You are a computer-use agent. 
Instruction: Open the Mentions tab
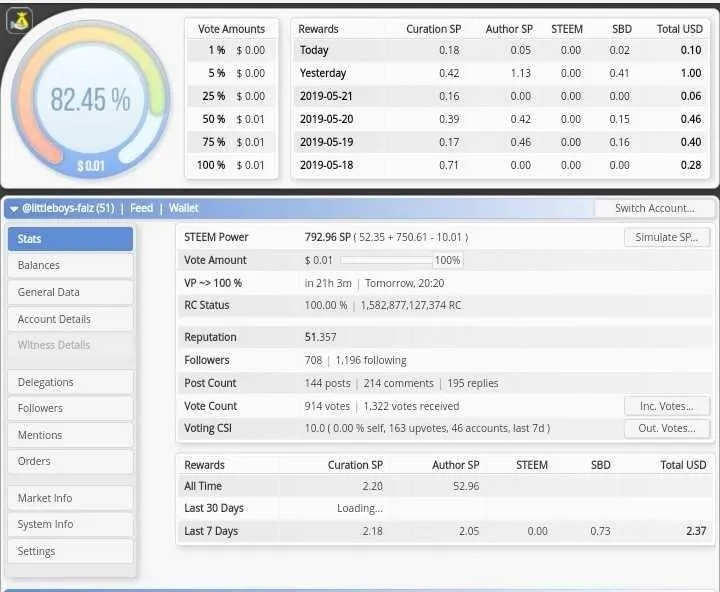(70, 435)
